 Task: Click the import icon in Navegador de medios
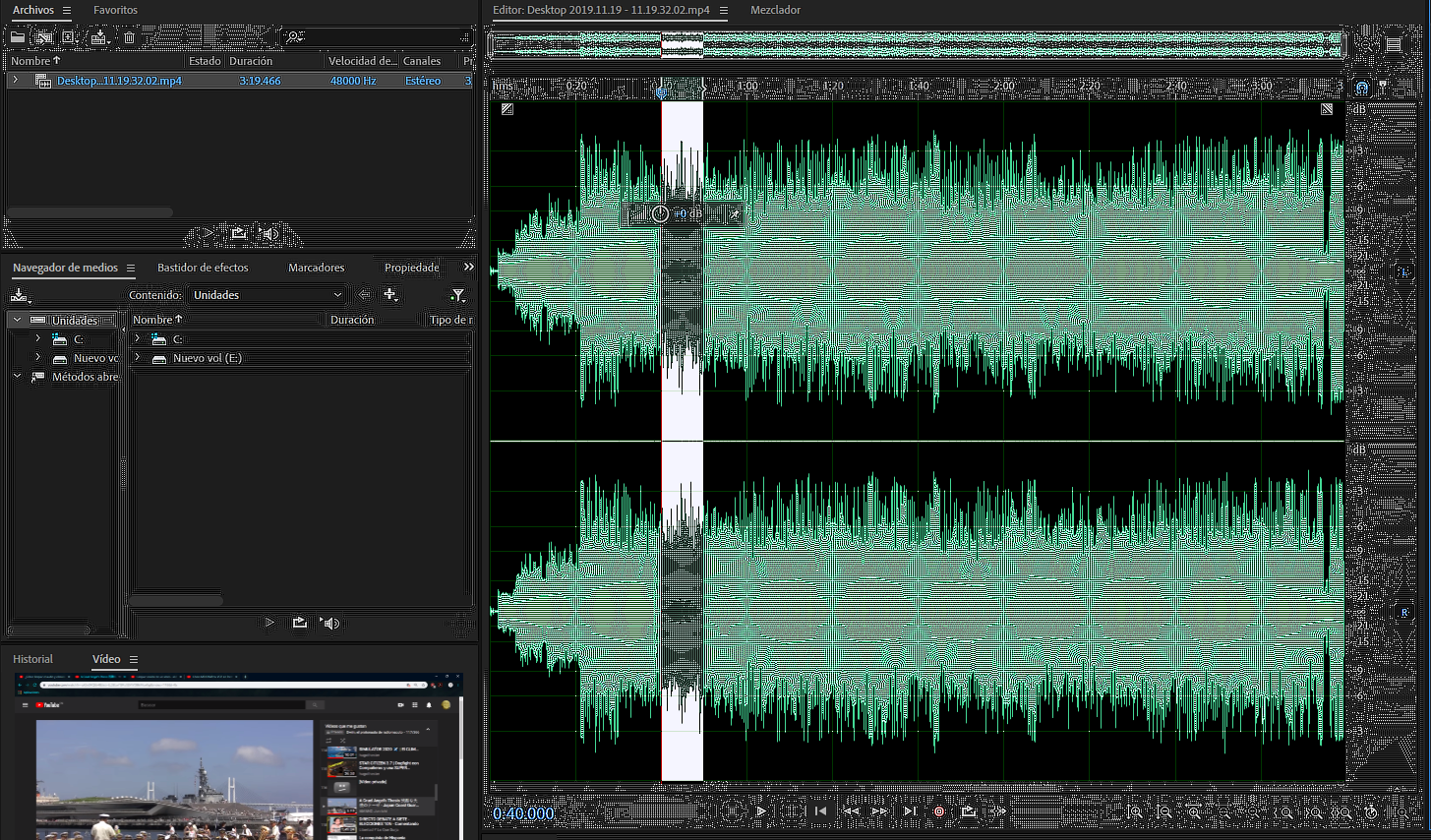pos(20,295)
